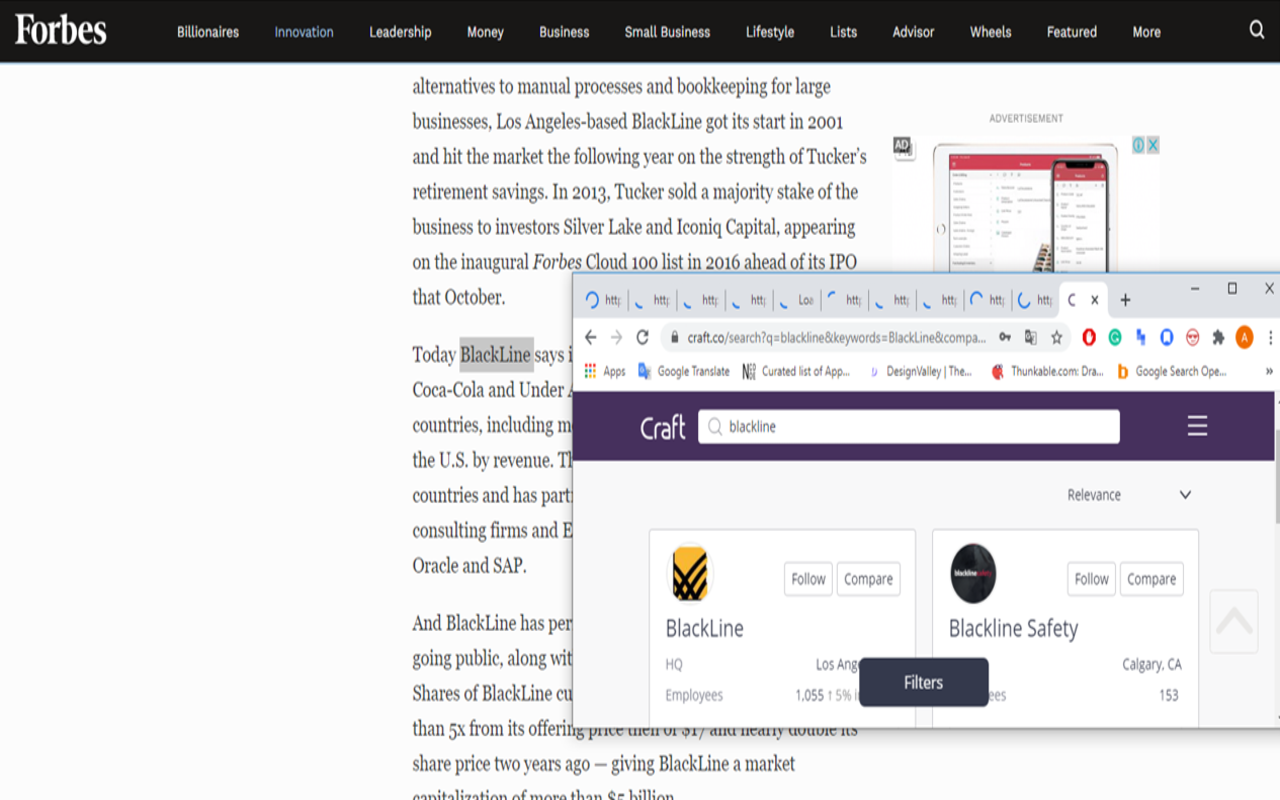Switch to the first loading browser tab
1280x800 pixels.
click(603, 300)
